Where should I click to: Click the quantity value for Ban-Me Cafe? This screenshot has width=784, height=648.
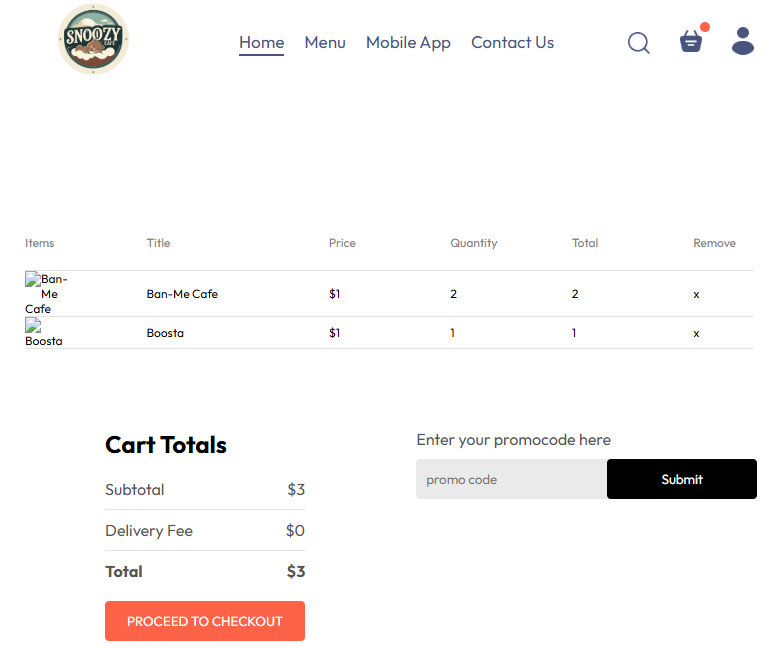click(454, 294)
